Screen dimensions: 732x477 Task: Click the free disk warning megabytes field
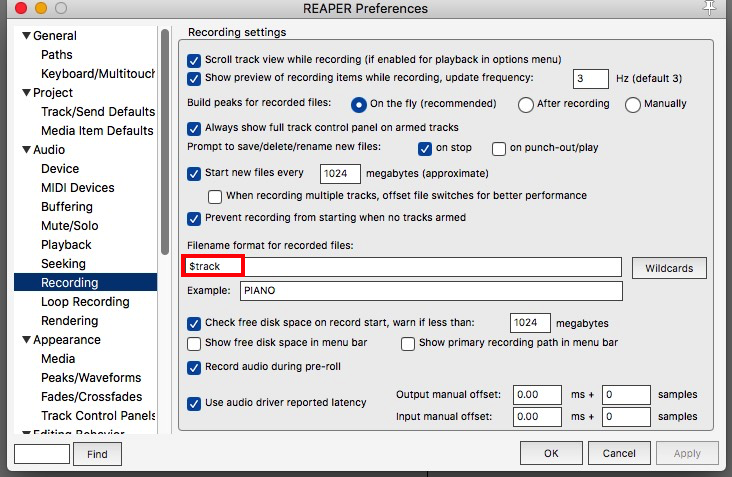click(x=530, y=323)
